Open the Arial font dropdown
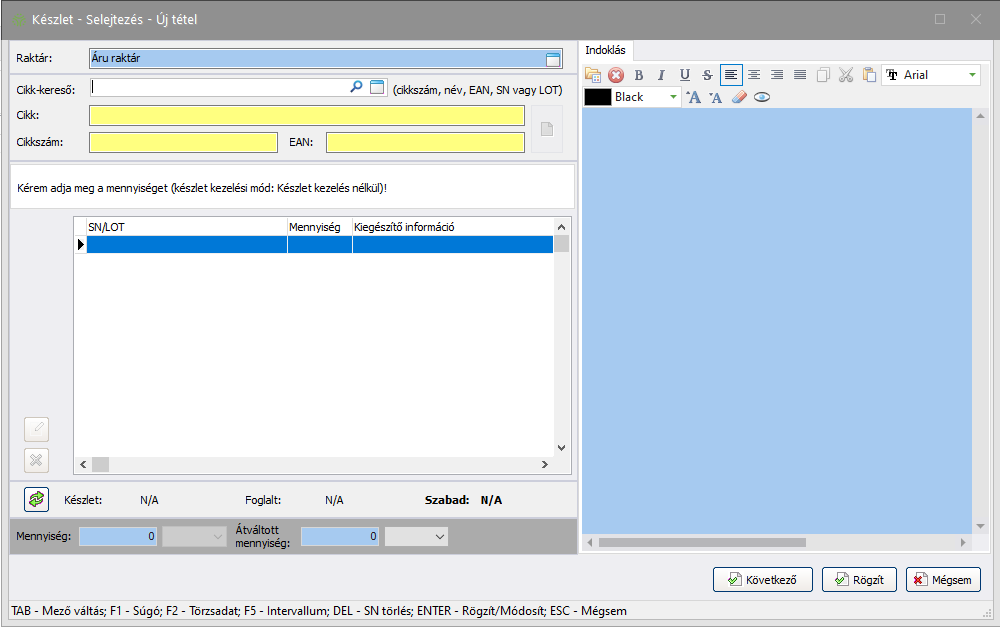This screenshot has height=628, width=1000. point(972,75)
